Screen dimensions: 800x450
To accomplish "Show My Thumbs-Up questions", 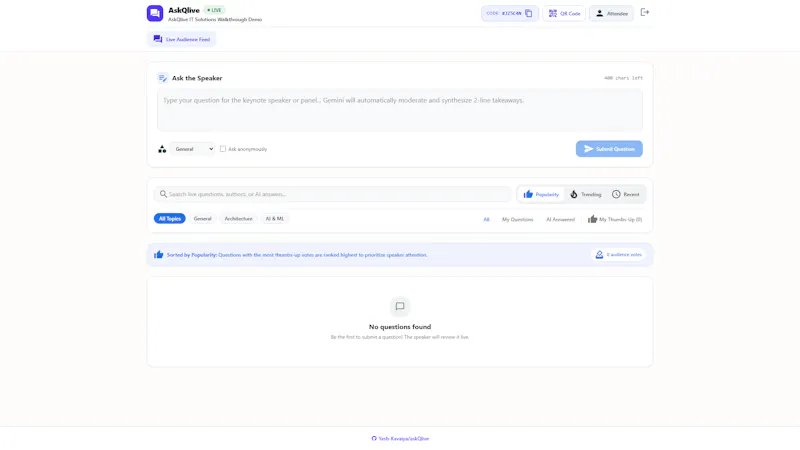I will (615, 219).
